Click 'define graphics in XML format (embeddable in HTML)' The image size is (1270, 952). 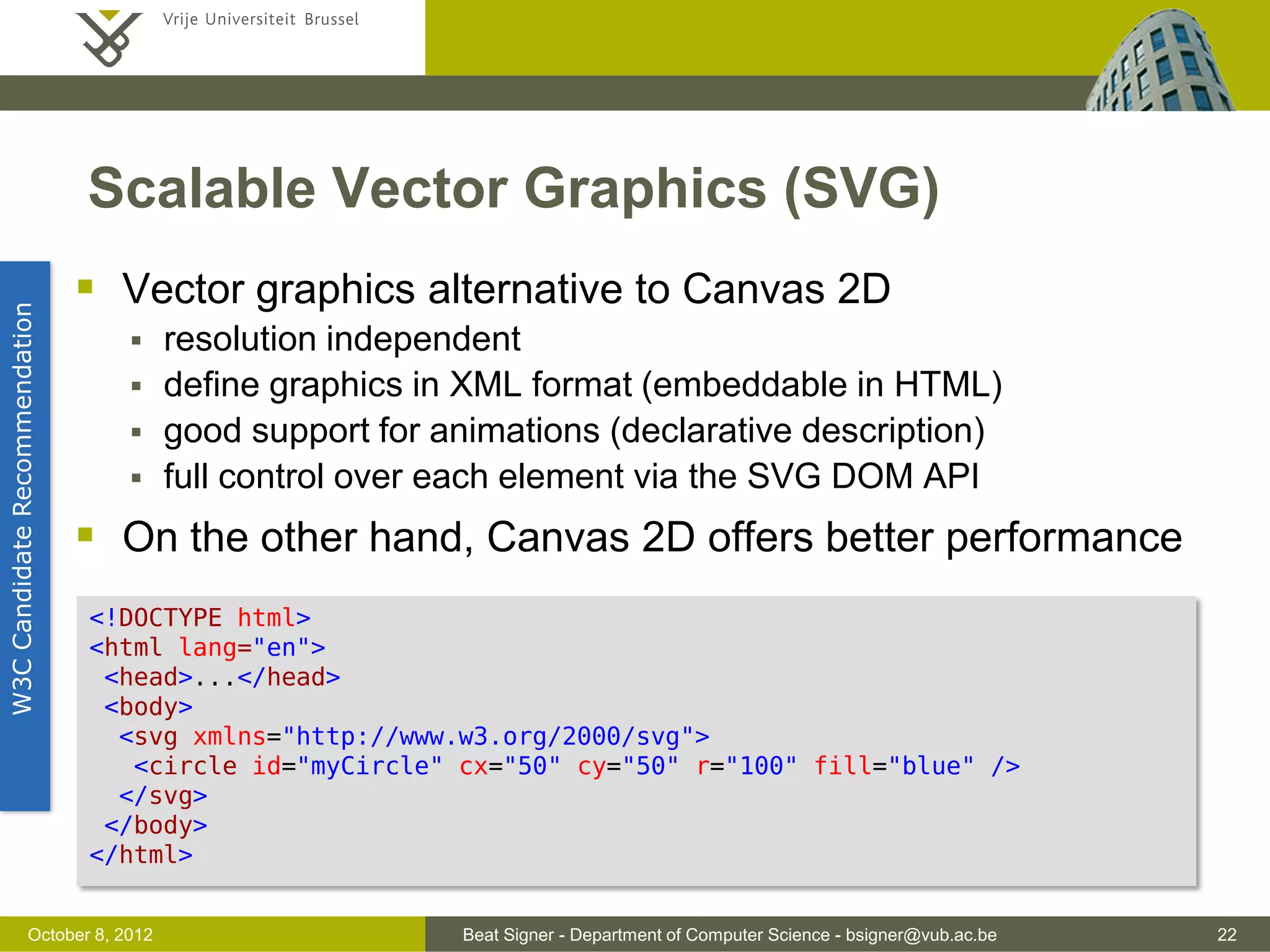tap(583, 385)
